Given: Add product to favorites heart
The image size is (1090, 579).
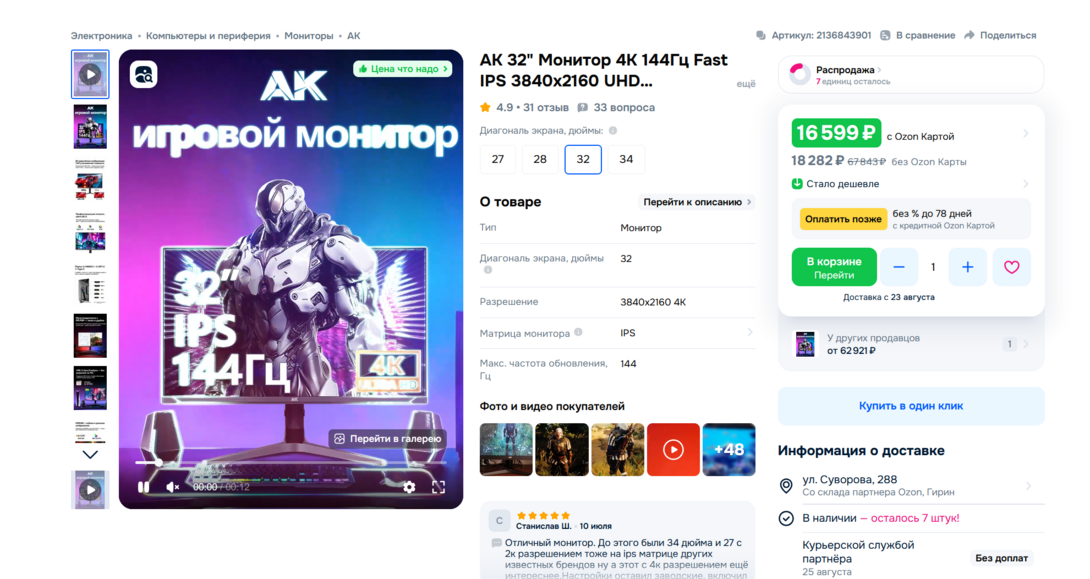Looking at the screenshot, I should tap(1011, 267).
